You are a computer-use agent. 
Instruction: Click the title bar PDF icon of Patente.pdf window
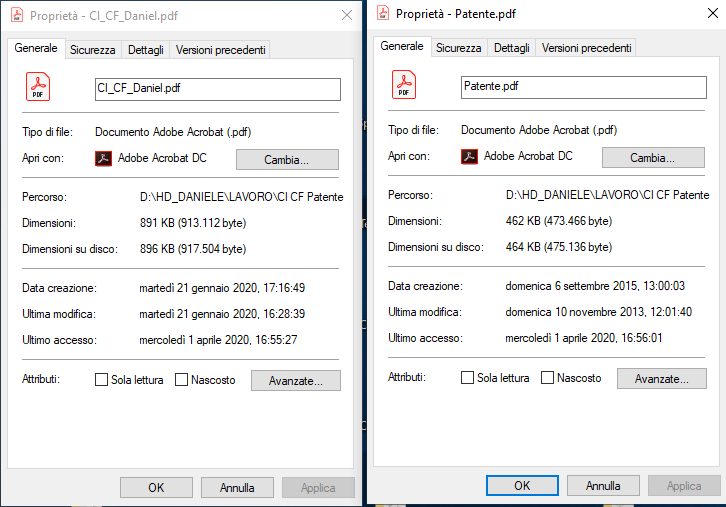[383, 13]
